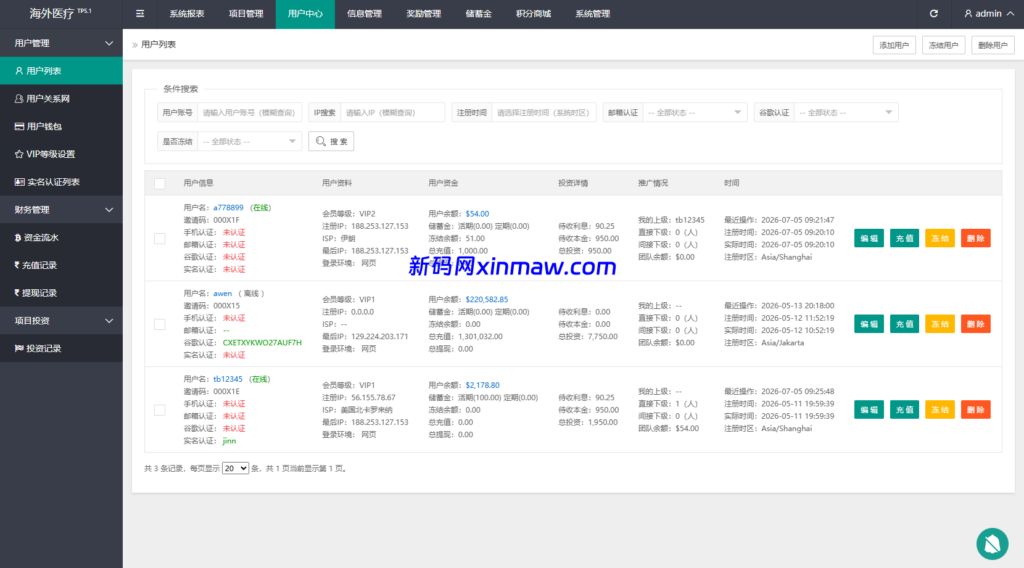This screenshot has width=1024, height=568.
Task: Open 投资记录 in the sidebar
Action: pos(61,349)
